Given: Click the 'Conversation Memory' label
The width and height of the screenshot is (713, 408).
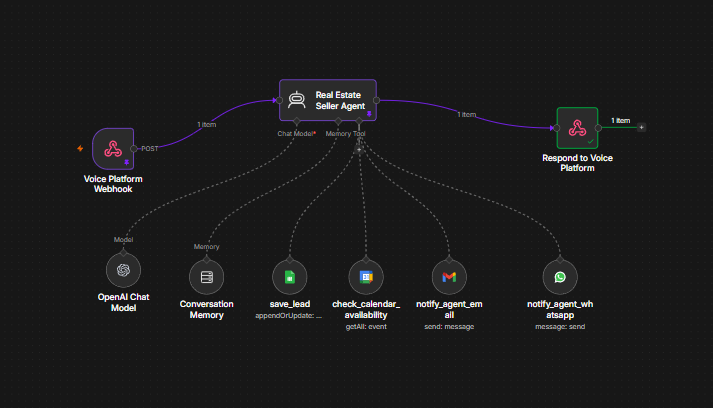Looking at the screenshot, I should [x=206, y=309].
